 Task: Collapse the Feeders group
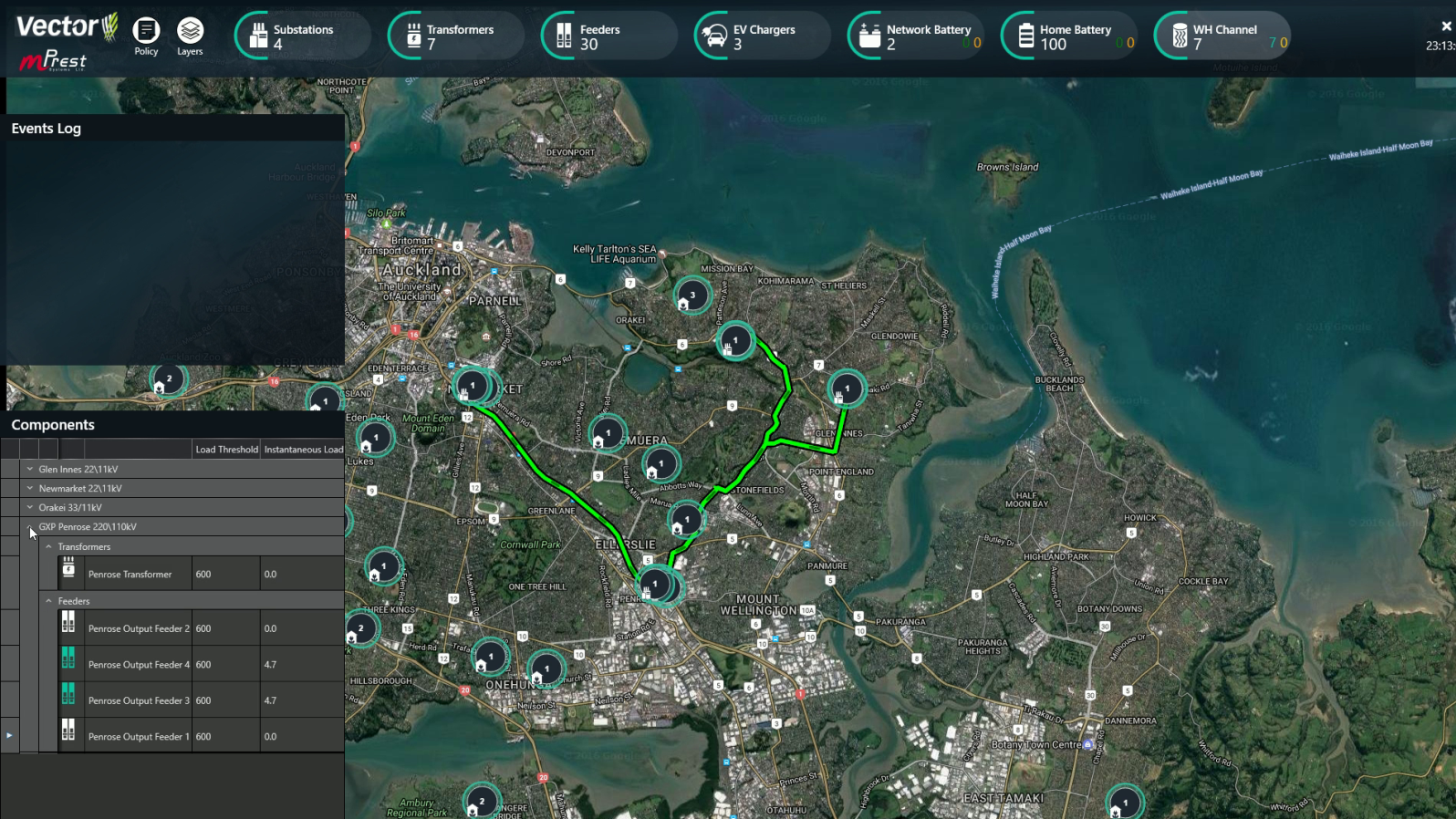(49, 601)
